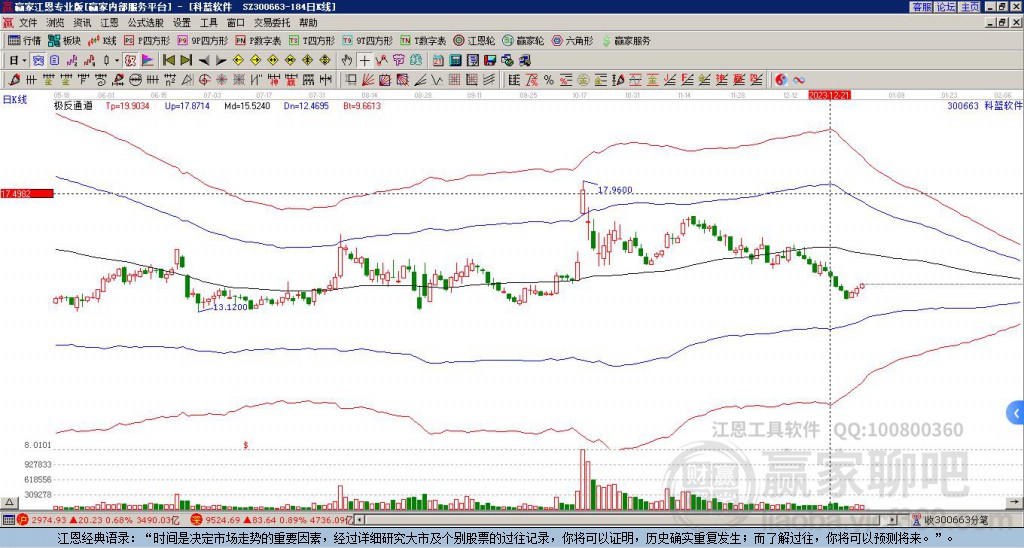The height and width of the screenshot is (548, 1024).
Task: Open the 公式选股 menu
Action: click(x=146, y=23)
